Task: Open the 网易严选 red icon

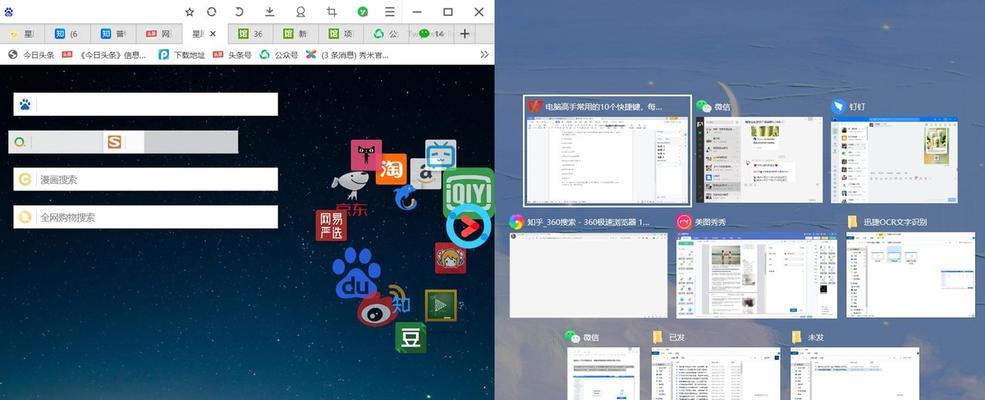Action: pyautogui.click(x=331, y=226)
